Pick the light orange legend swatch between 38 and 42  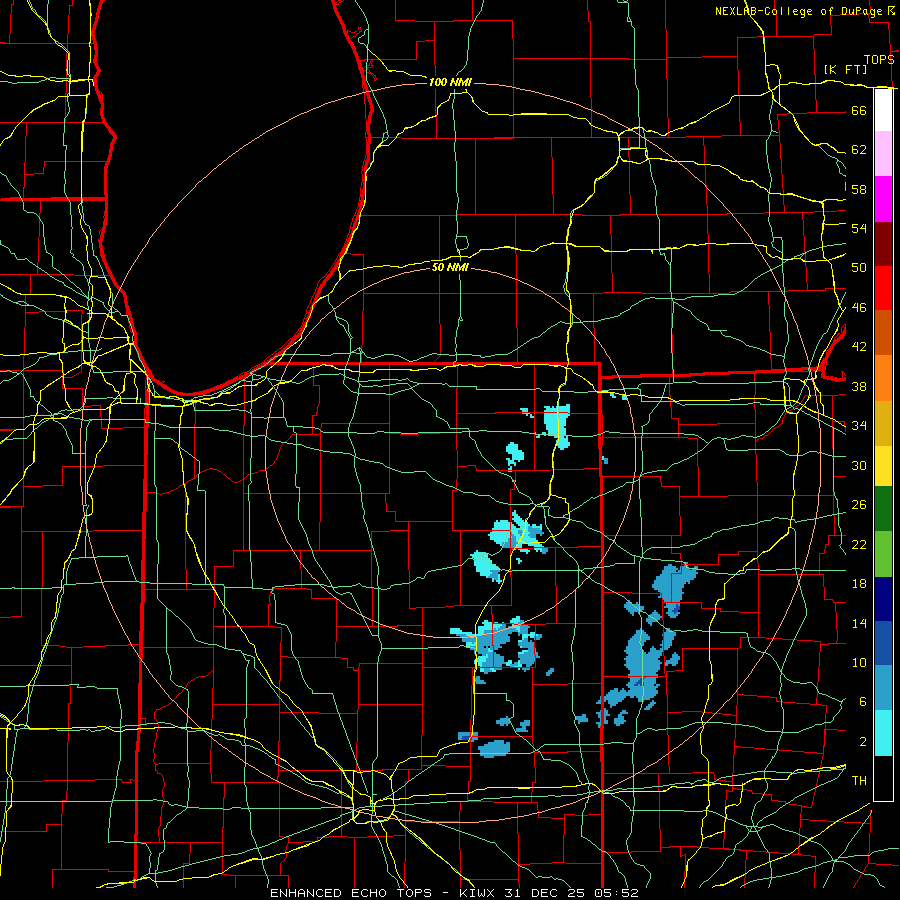pos(883,378)
